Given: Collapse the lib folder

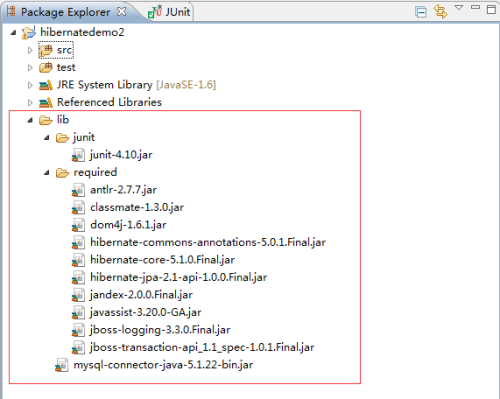Looking at the screenshot, I should (30, 120).
